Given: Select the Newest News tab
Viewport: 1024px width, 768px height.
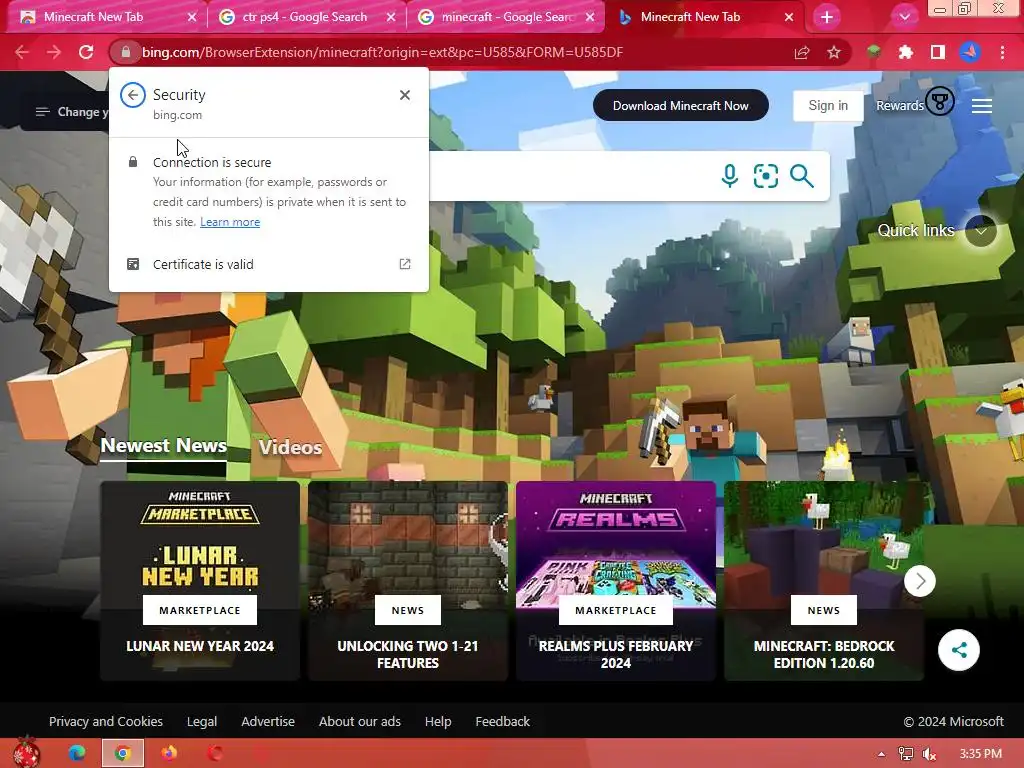Looking at the screenshot, I should [163, 445].
